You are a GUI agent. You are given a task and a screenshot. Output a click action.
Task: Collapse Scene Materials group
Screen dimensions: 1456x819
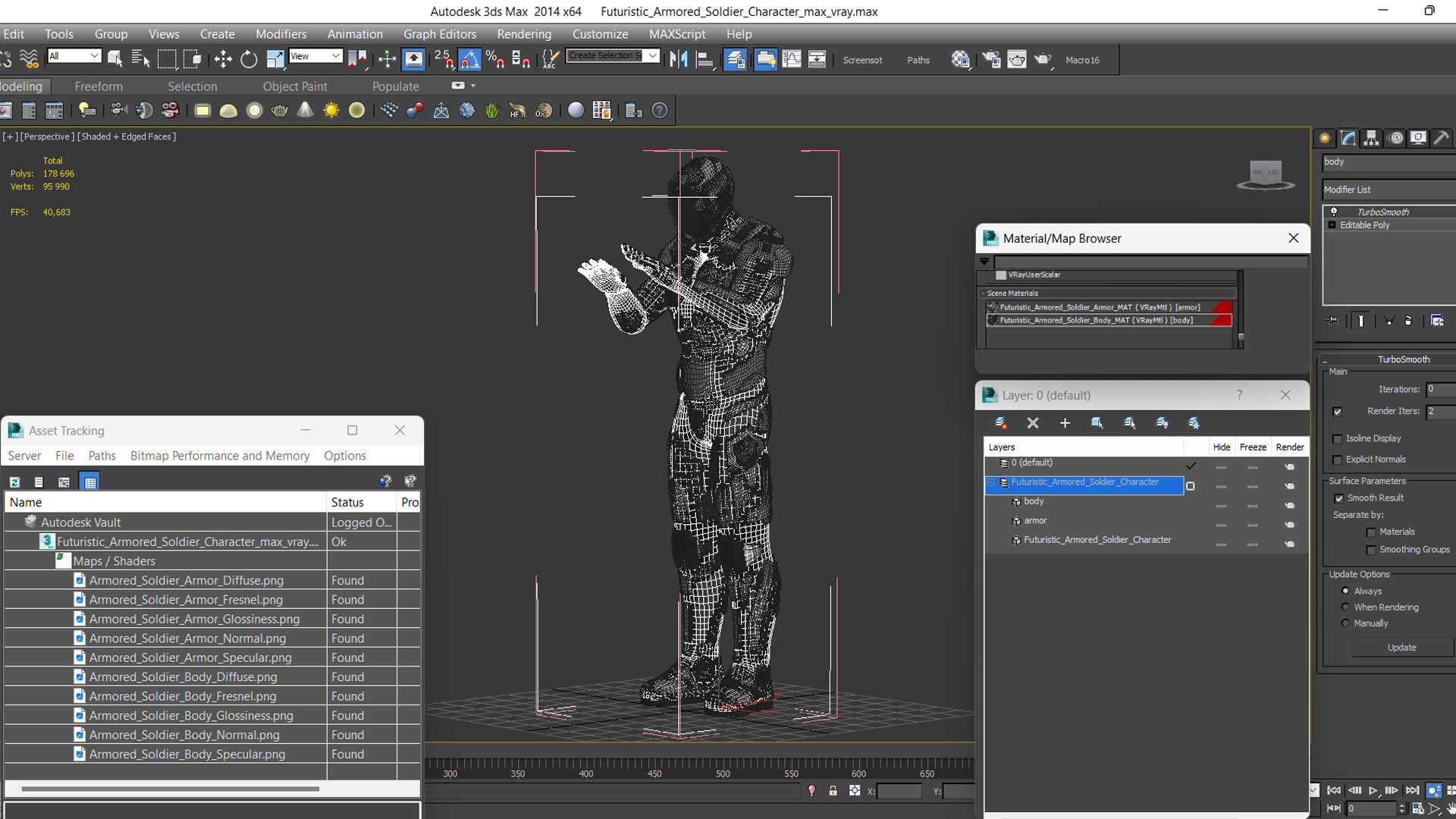click(x=984, y=293)
